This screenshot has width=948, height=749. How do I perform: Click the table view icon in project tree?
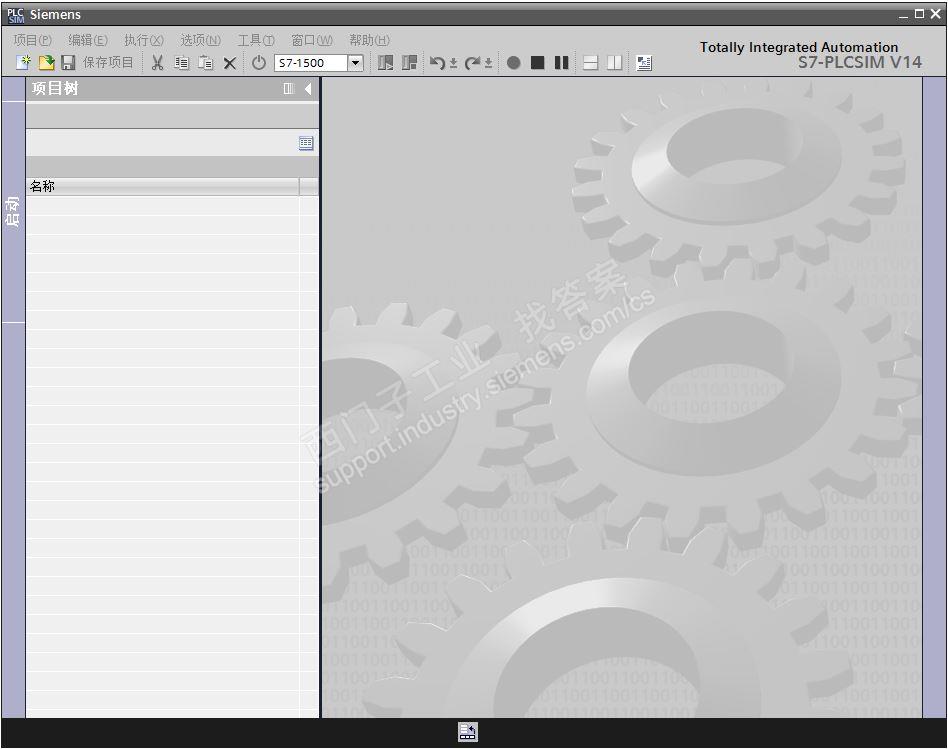pos(306,143)
